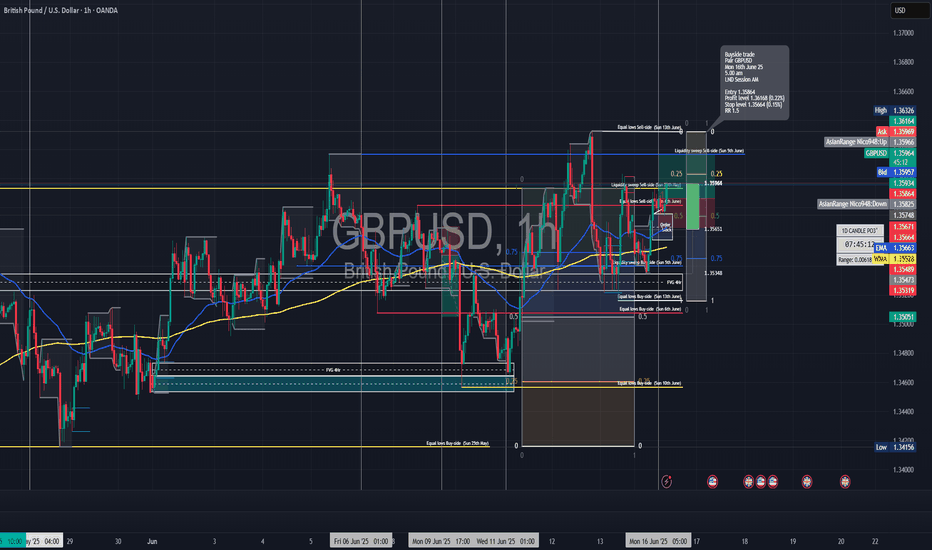
Task: Click the 07:45:12 candle countdown timer
Action: click(x=859, y=244)
